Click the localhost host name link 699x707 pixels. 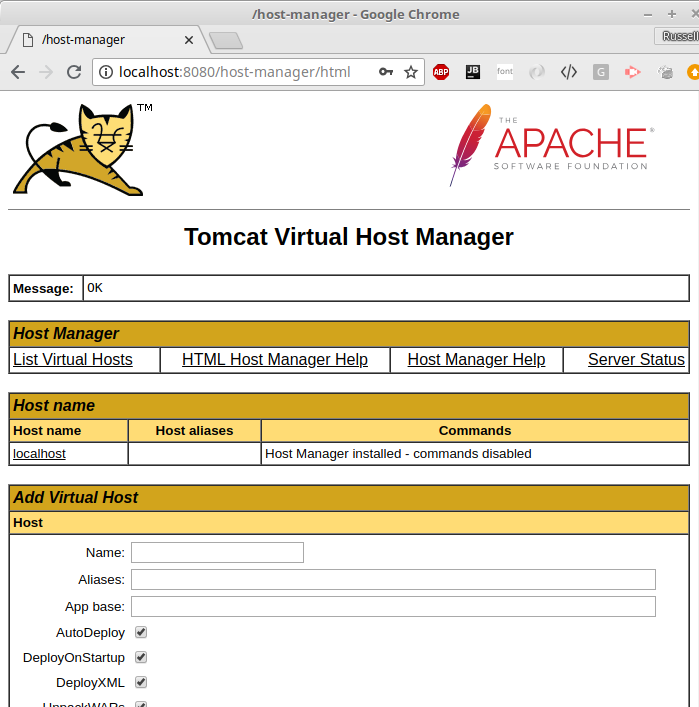pyautogui.click(x=39, y=454)
